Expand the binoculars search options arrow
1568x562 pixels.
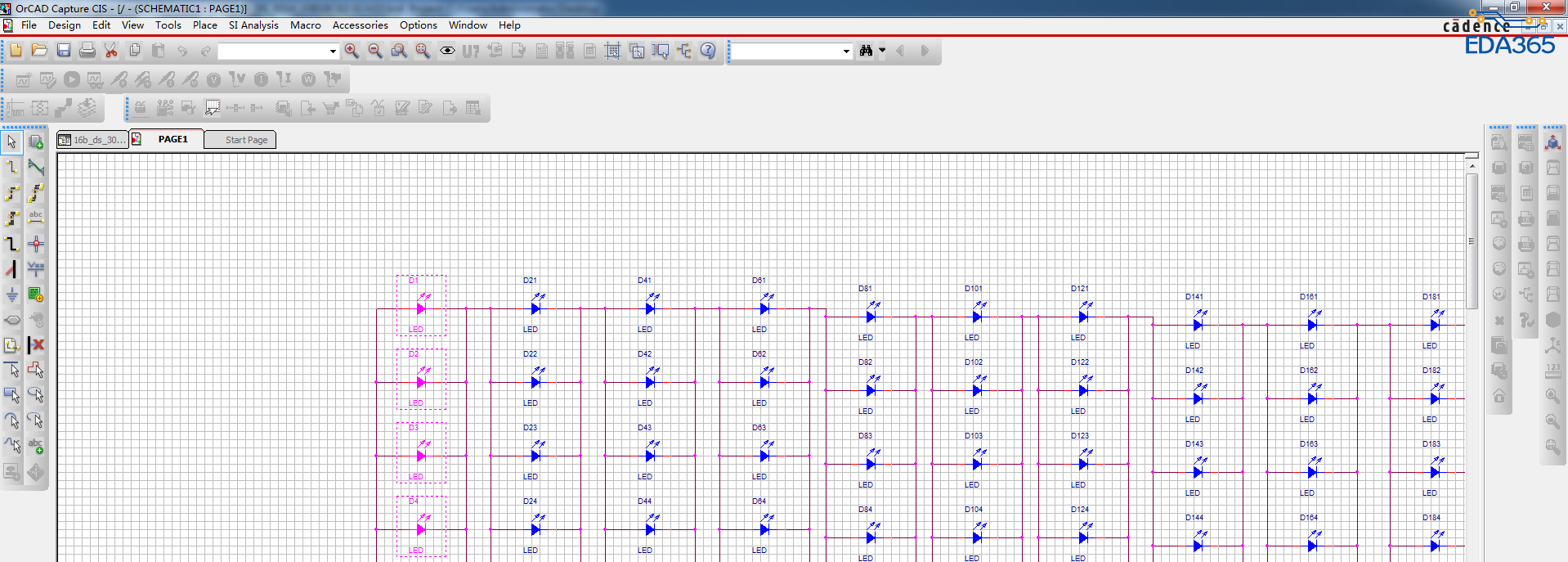pos(882,51)
